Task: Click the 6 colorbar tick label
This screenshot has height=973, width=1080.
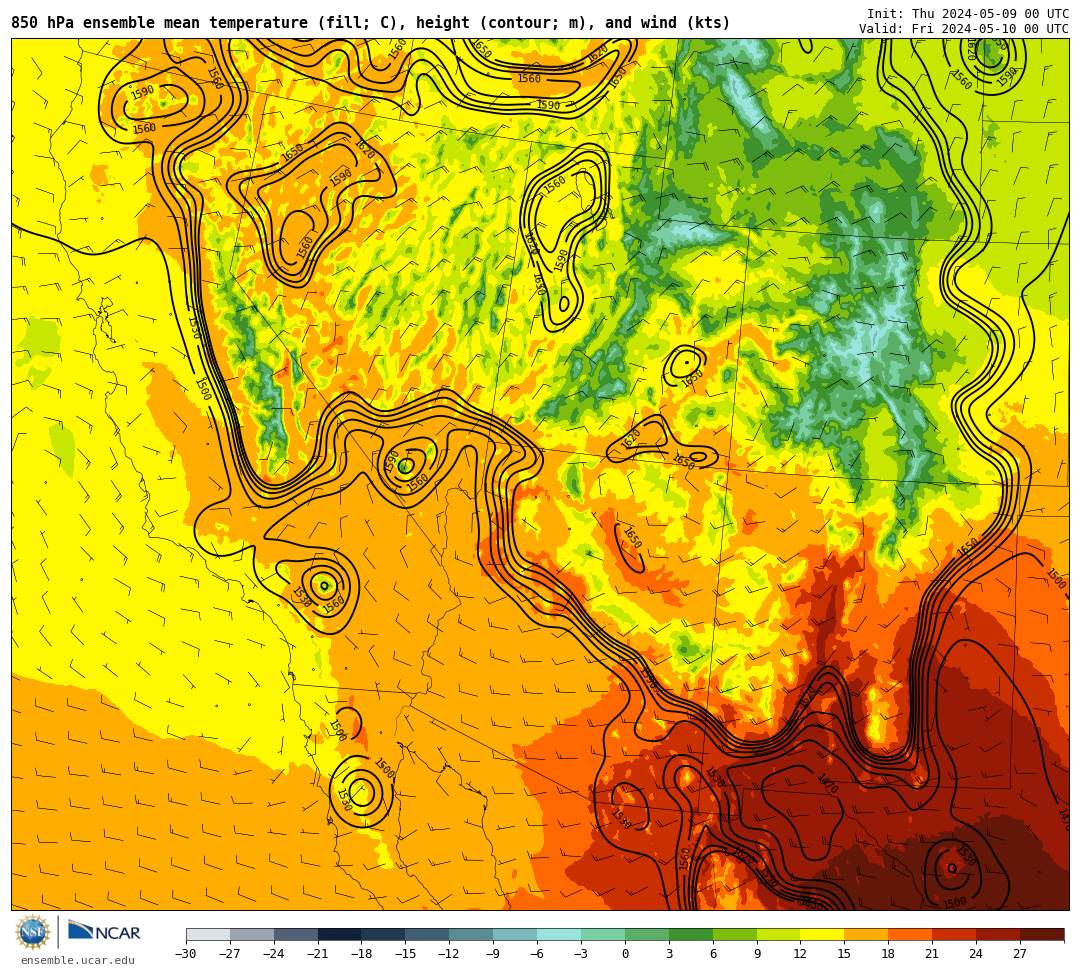Action: point(713,954)
